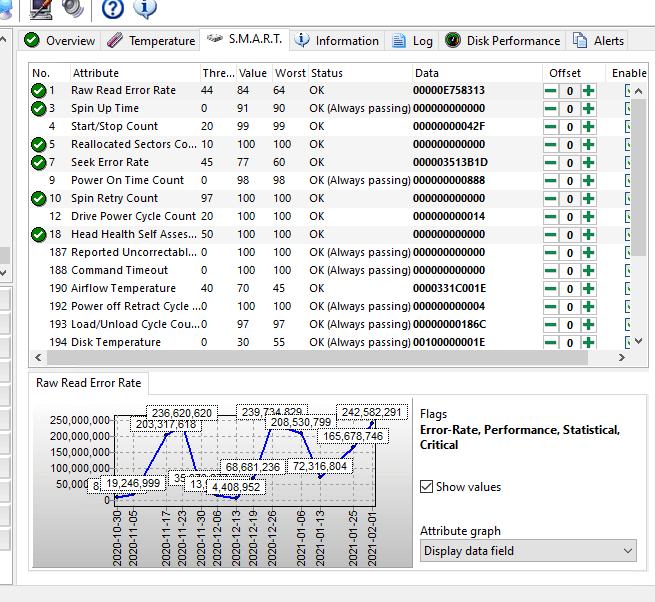
Task: Click green plus offset for Seek Error Rate
Action: (588, 163)
